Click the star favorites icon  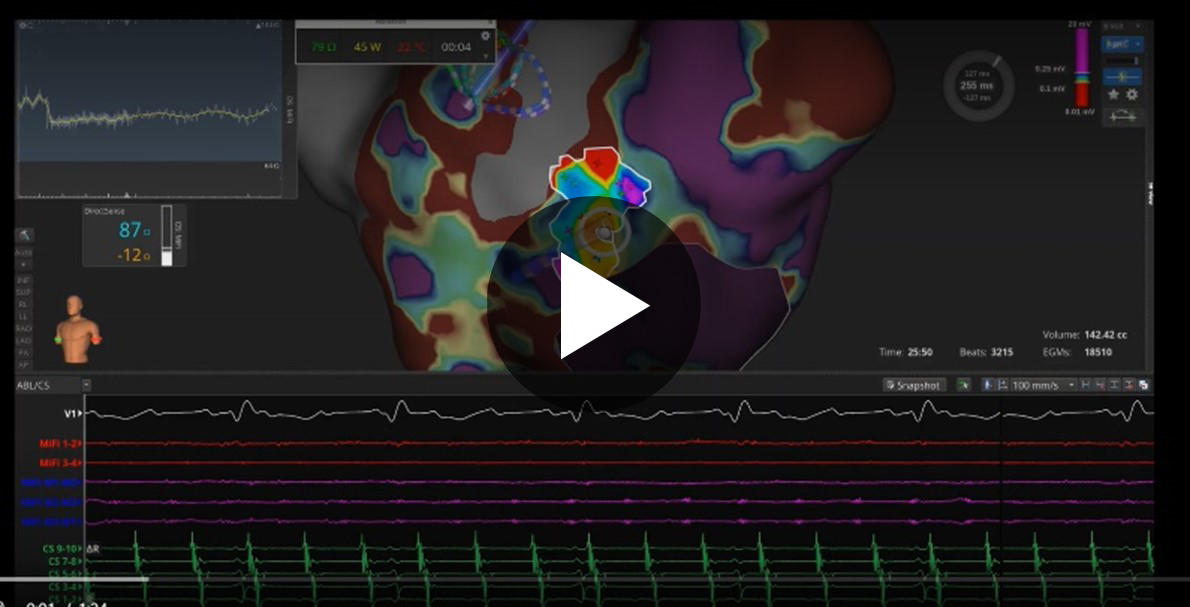pos(1113,94)
